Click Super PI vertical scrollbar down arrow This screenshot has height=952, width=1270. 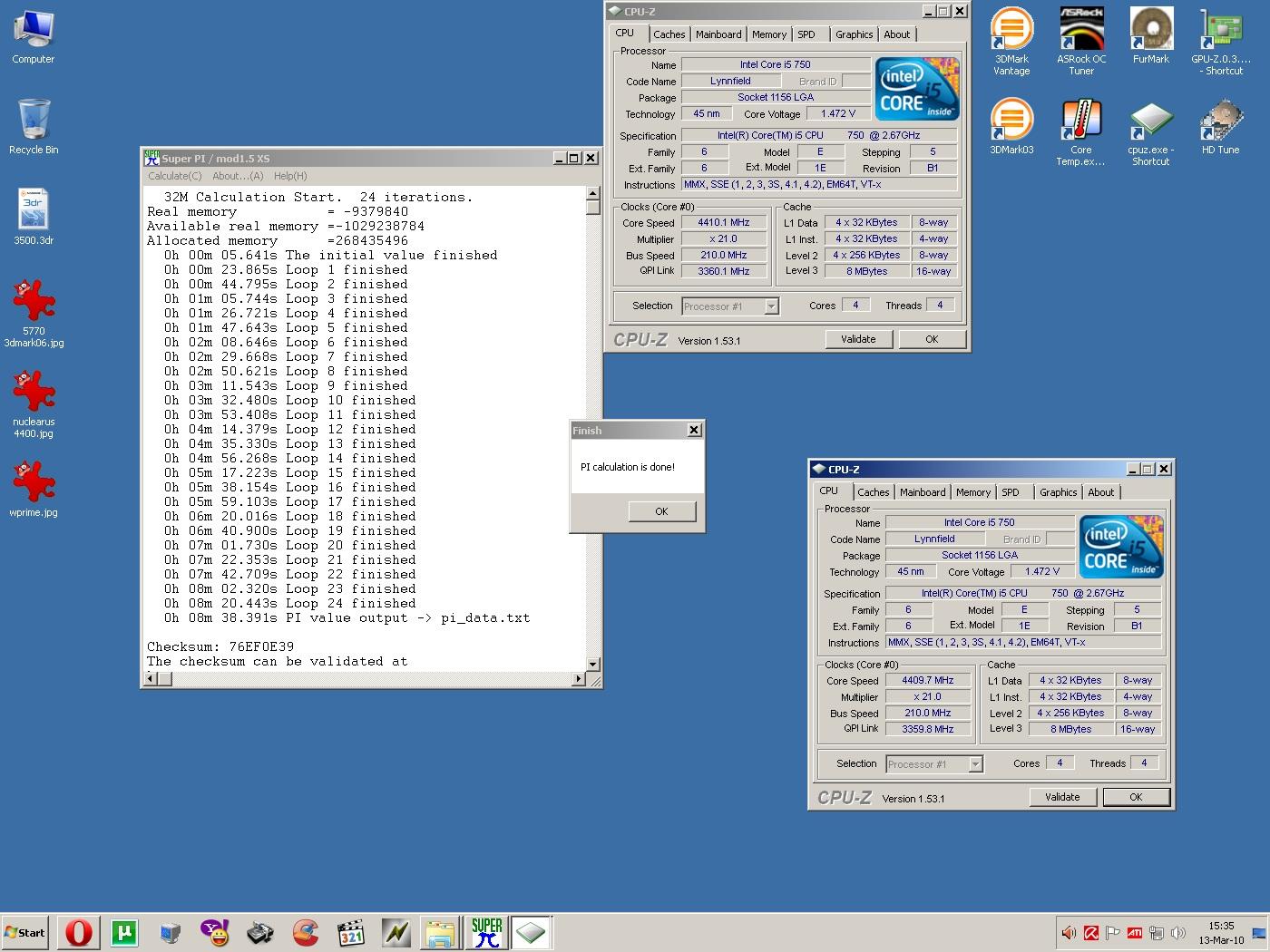click(592, 664)
